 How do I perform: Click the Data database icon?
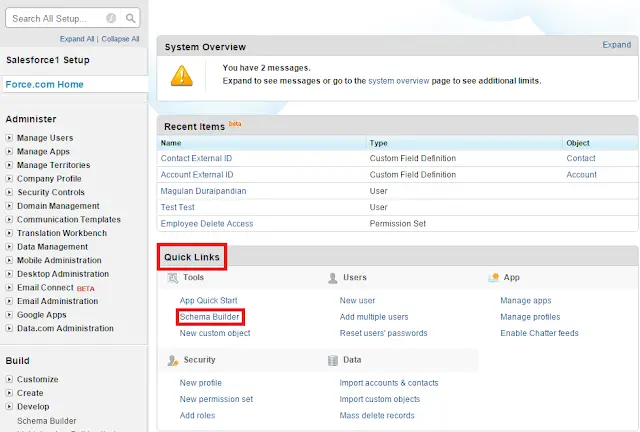333,360
